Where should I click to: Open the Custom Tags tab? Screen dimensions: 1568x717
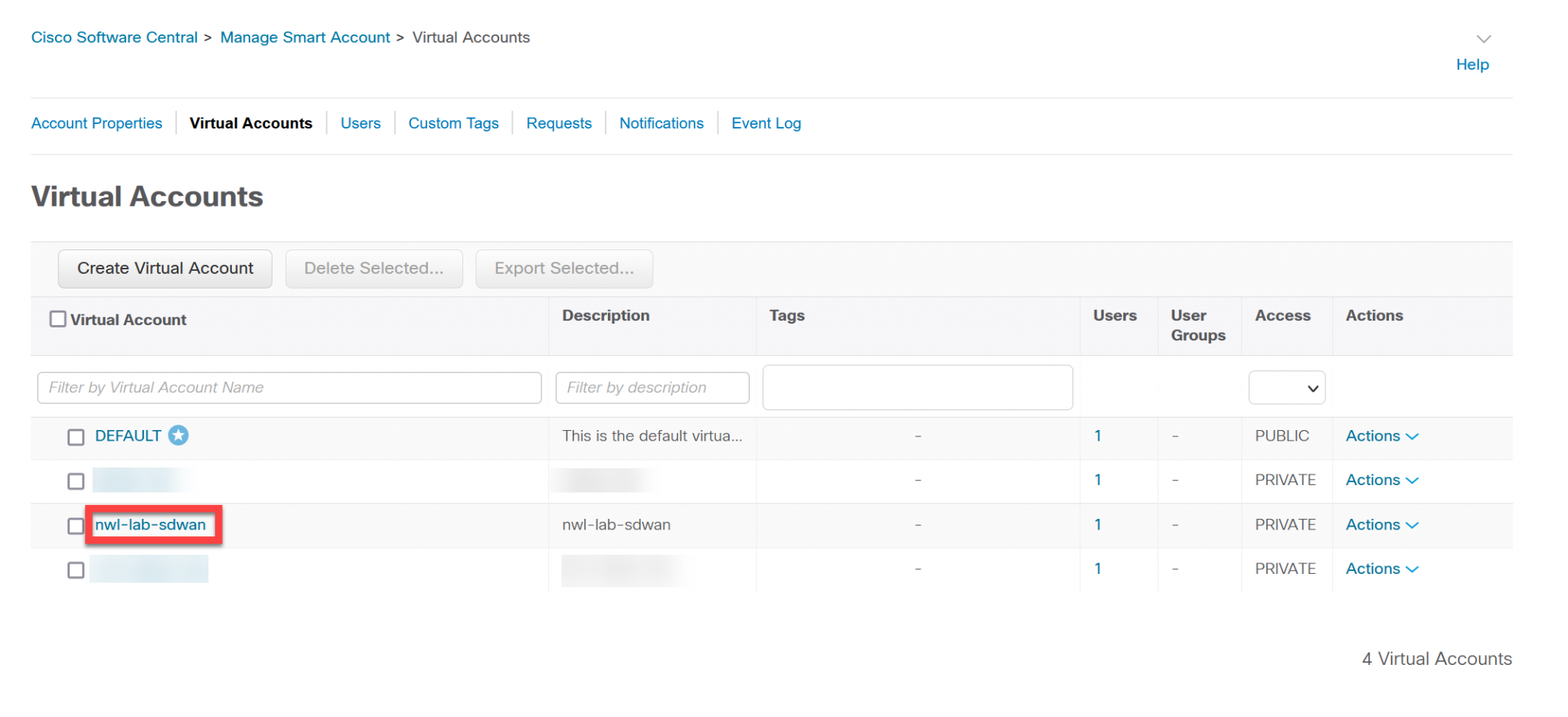tap(453, 123)
